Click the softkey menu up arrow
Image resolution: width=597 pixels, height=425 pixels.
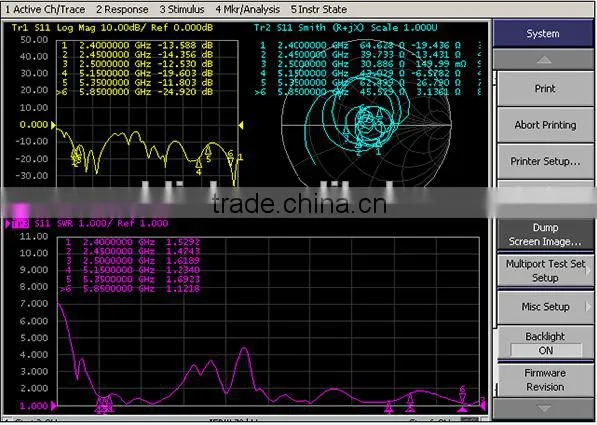pos(544,59)
